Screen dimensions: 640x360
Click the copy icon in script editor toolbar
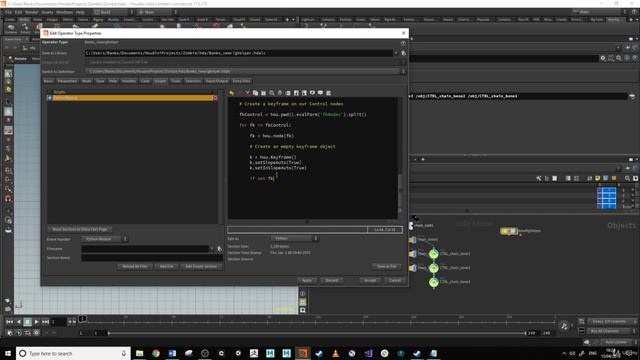coord(256,93)
